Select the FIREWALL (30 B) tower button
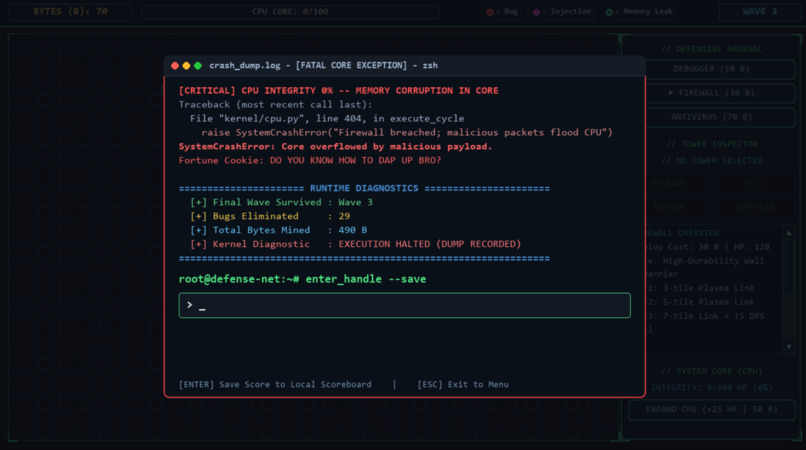The height and width of the screenshot is (450, 806). click(711, 93)
